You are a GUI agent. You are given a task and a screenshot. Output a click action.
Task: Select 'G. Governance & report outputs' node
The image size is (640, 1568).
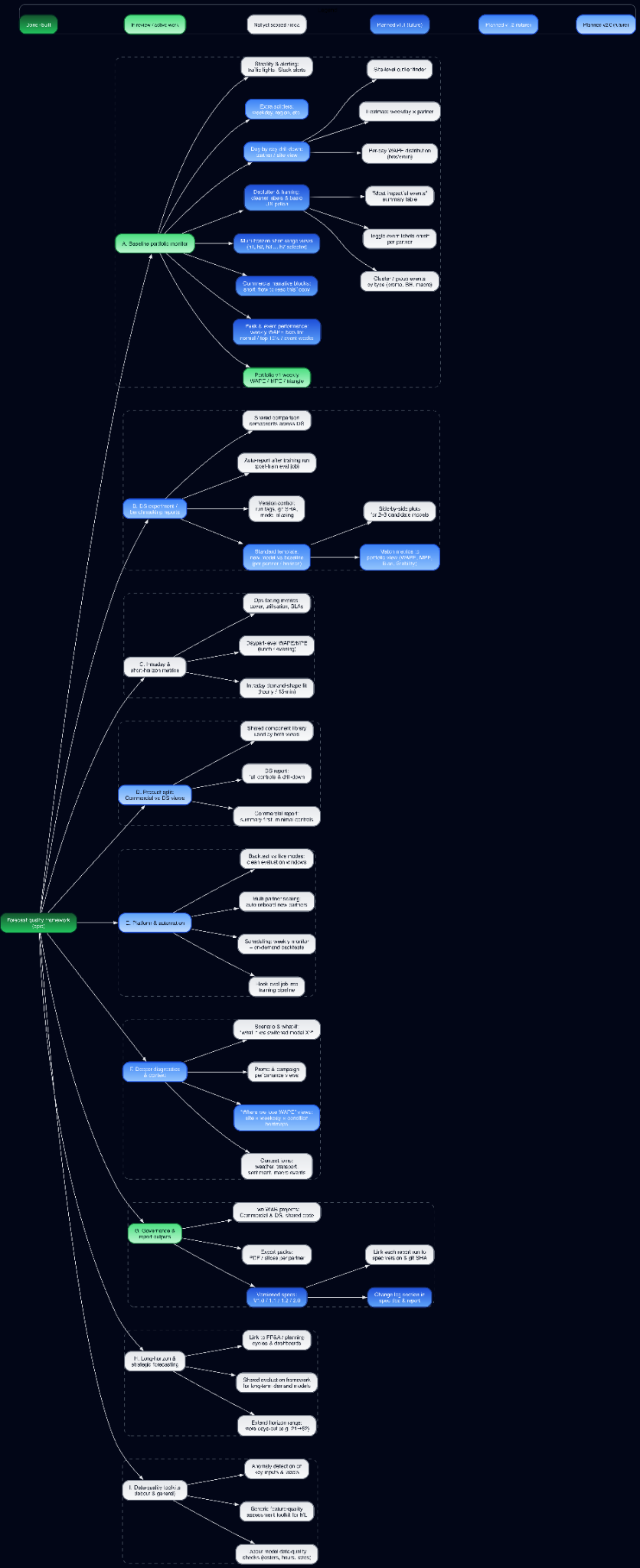coord(155,1233)
